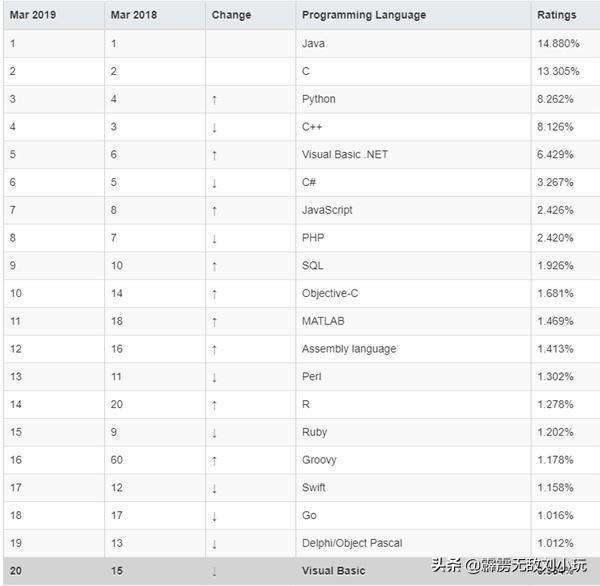Image resolution: width=600 pixels, height=586 pixels.
Task: Click the Assembly language entry
Action: tap(349, 349)
